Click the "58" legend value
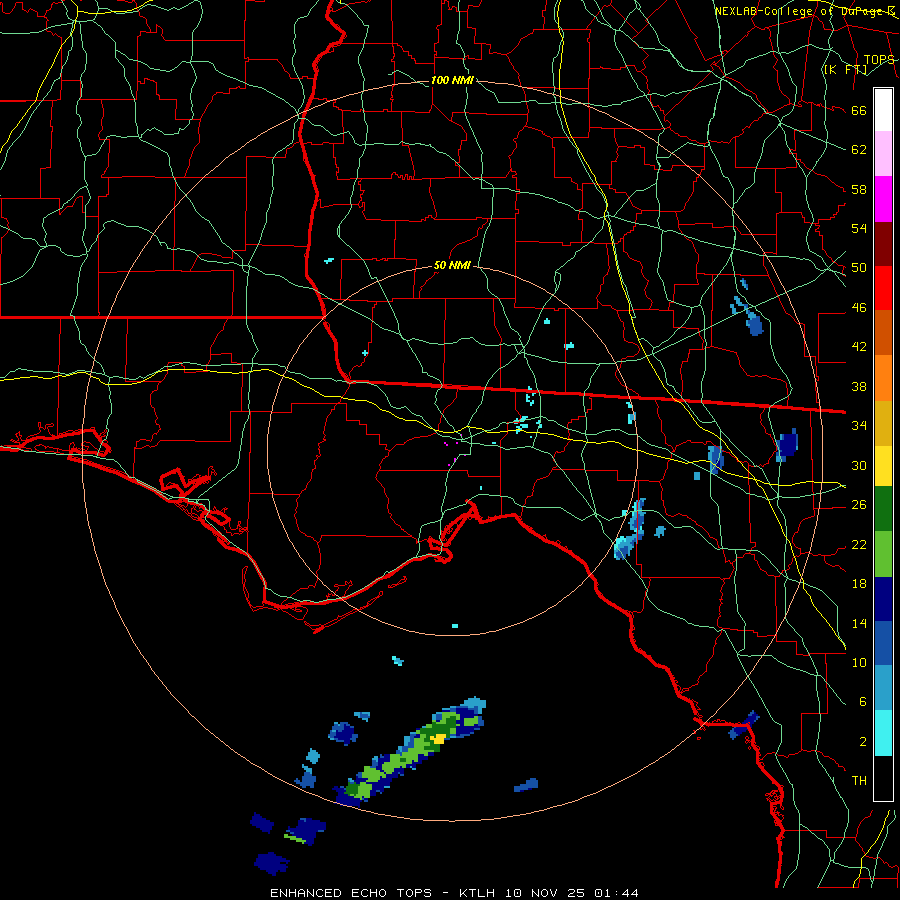Screen dimensions: 900x900 point(859,189)
